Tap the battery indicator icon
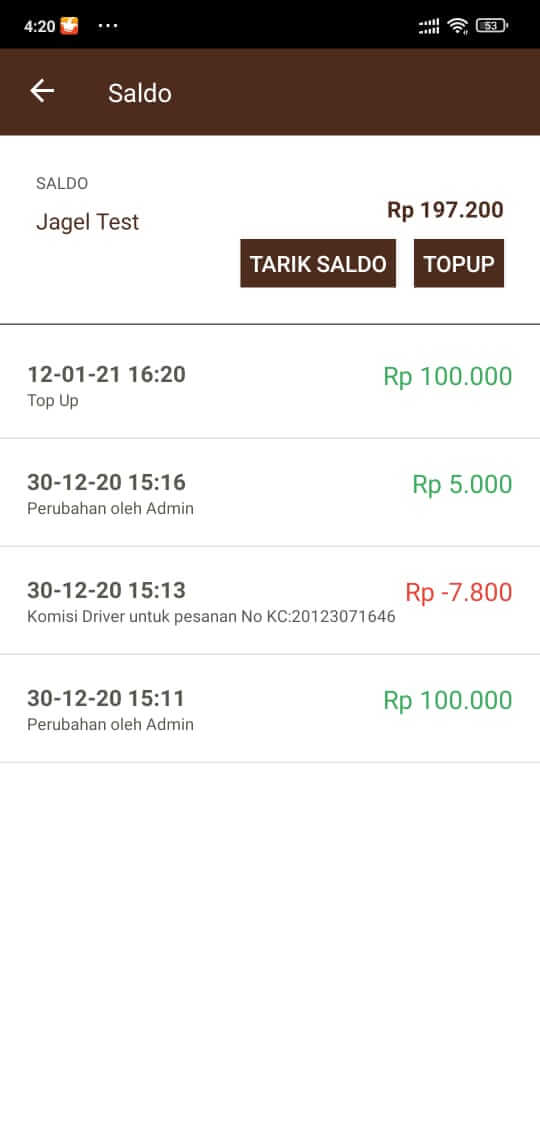 [491, 26]
